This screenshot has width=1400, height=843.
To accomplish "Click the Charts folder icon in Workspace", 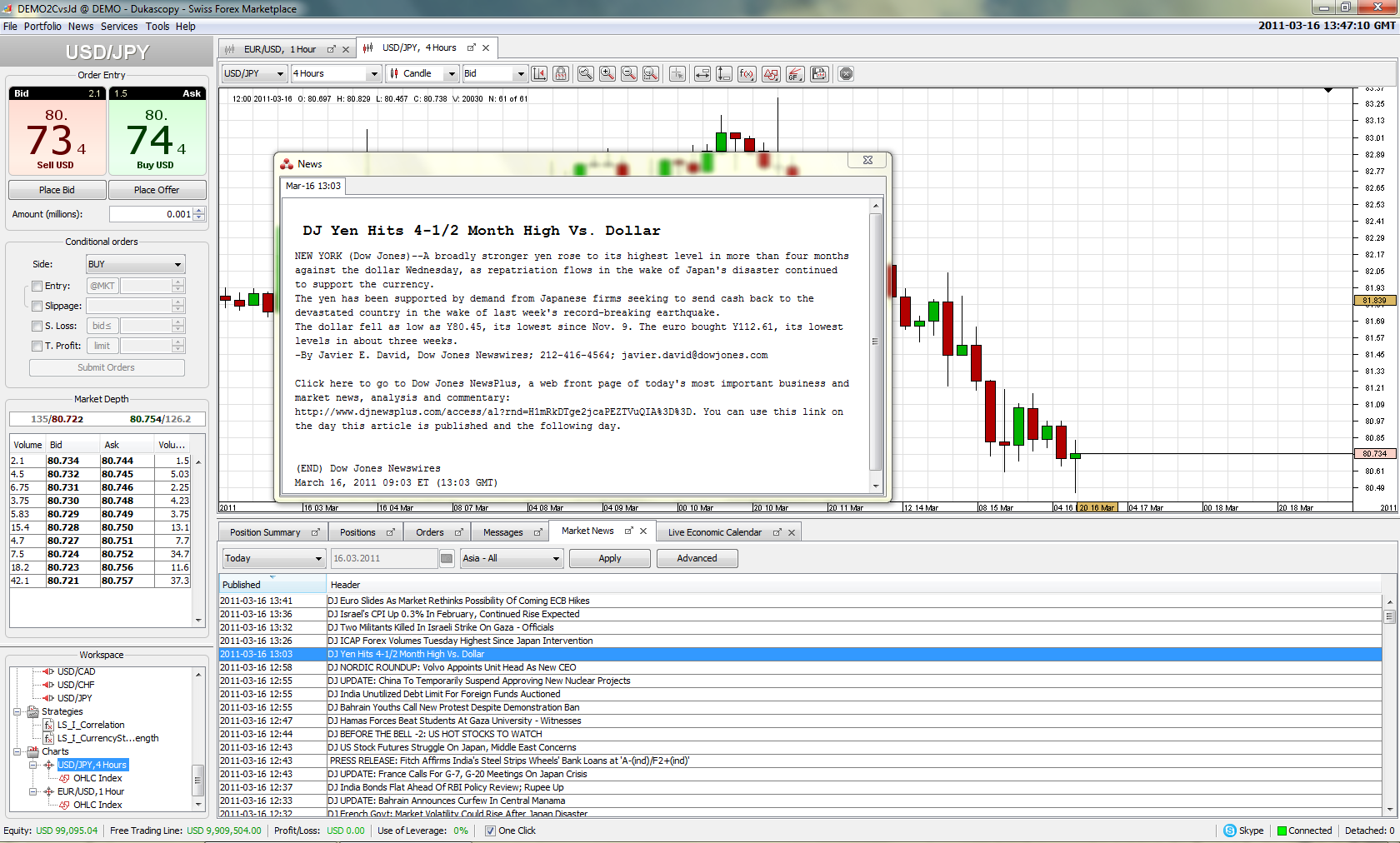I will [x=33, y=751].
